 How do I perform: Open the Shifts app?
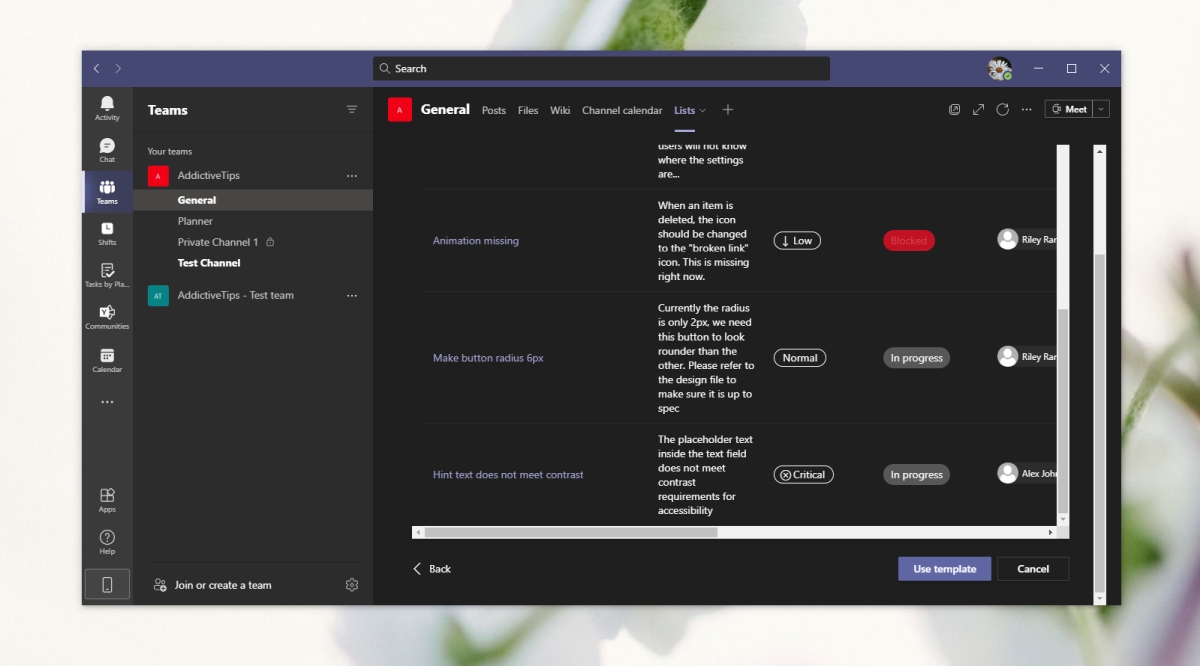pyautogui.click(x=107, y=233)
